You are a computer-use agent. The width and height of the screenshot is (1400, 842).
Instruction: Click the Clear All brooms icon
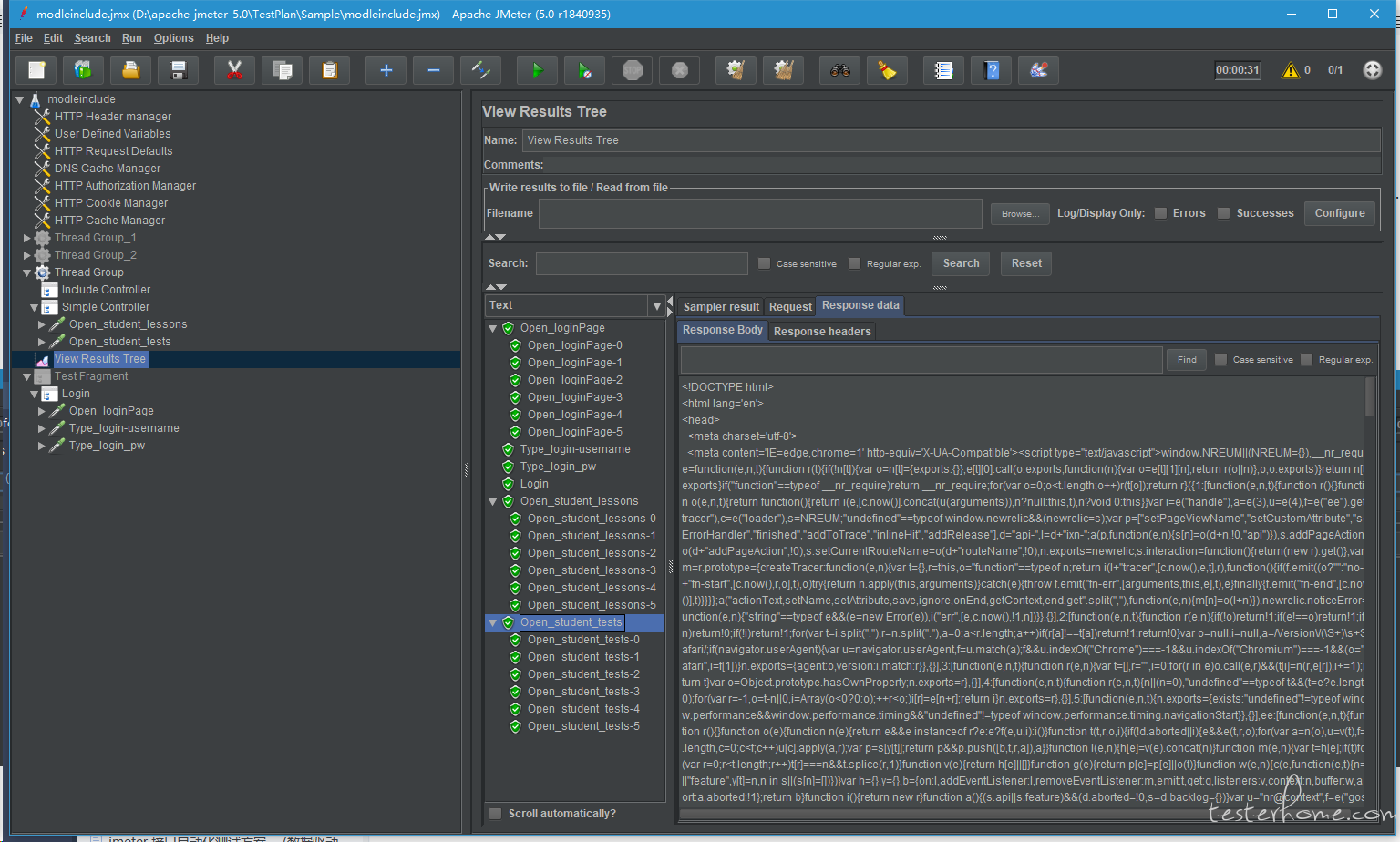coord(783,70)
